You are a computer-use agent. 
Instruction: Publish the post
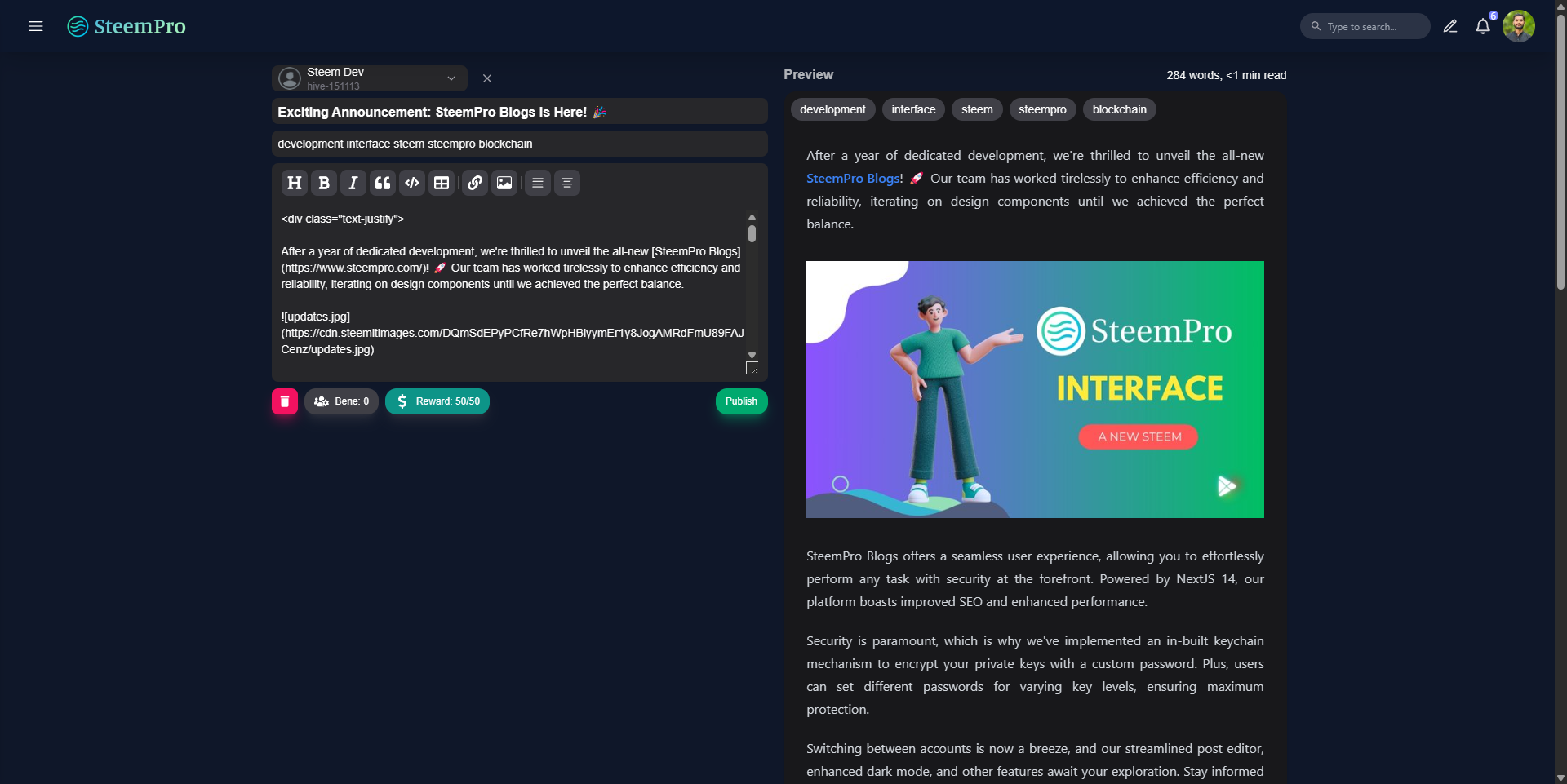742,401
